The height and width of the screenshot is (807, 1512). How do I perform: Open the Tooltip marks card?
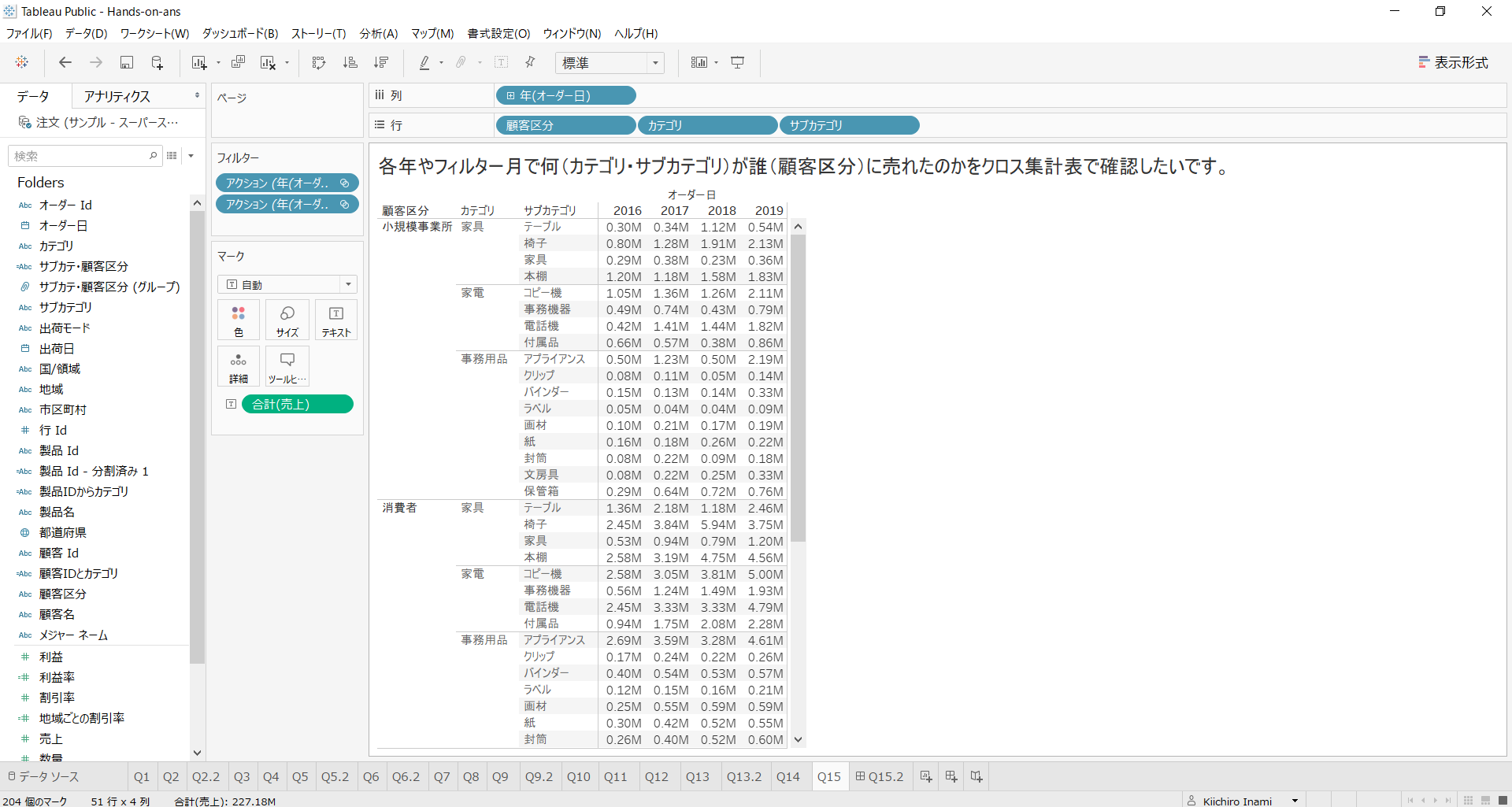pyautogui.click(x=287, y=366)
